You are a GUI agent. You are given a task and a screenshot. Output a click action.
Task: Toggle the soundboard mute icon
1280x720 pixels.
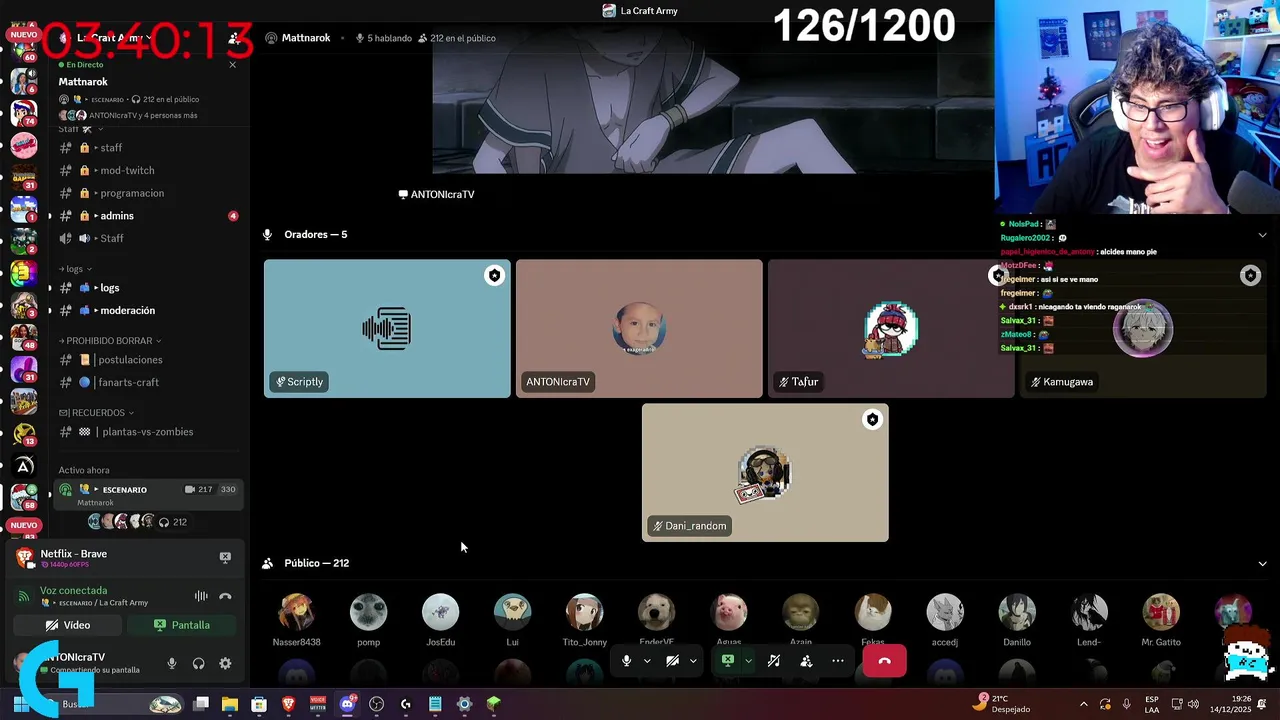pyautogui.click(x=774, y=661)
